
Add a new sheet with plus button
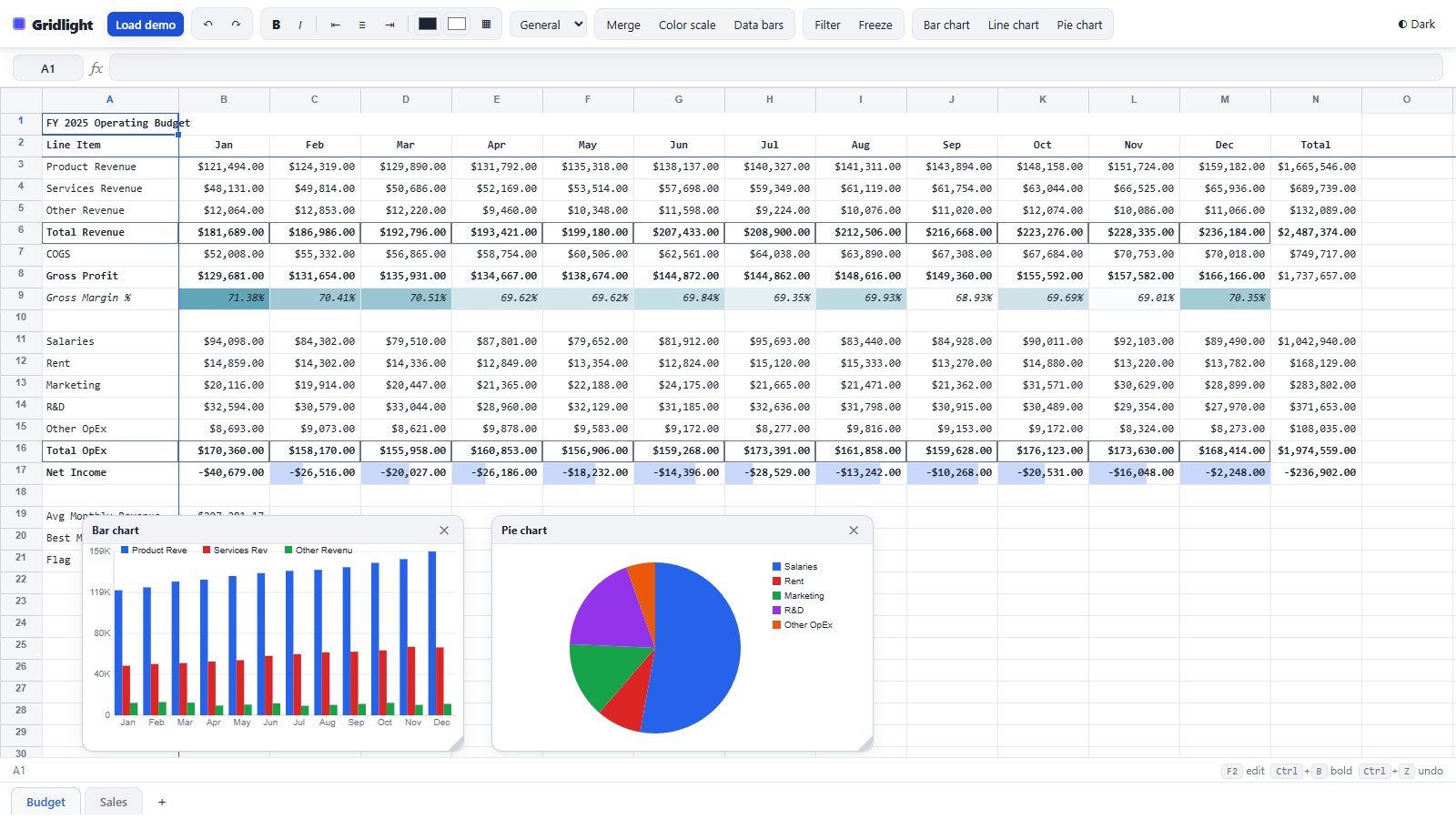point(162,802)
